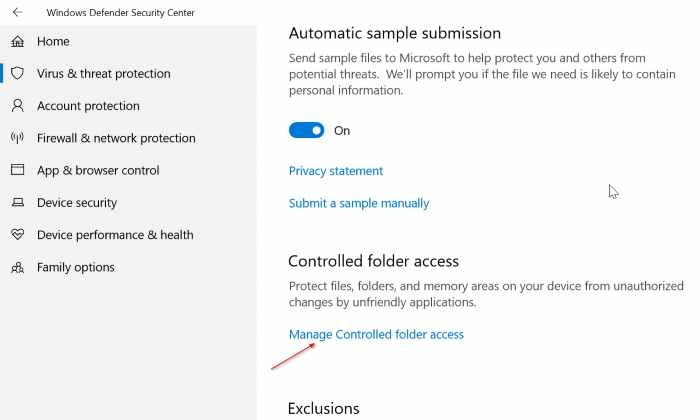Open Firewall & network protection page

tap(116, 138)
